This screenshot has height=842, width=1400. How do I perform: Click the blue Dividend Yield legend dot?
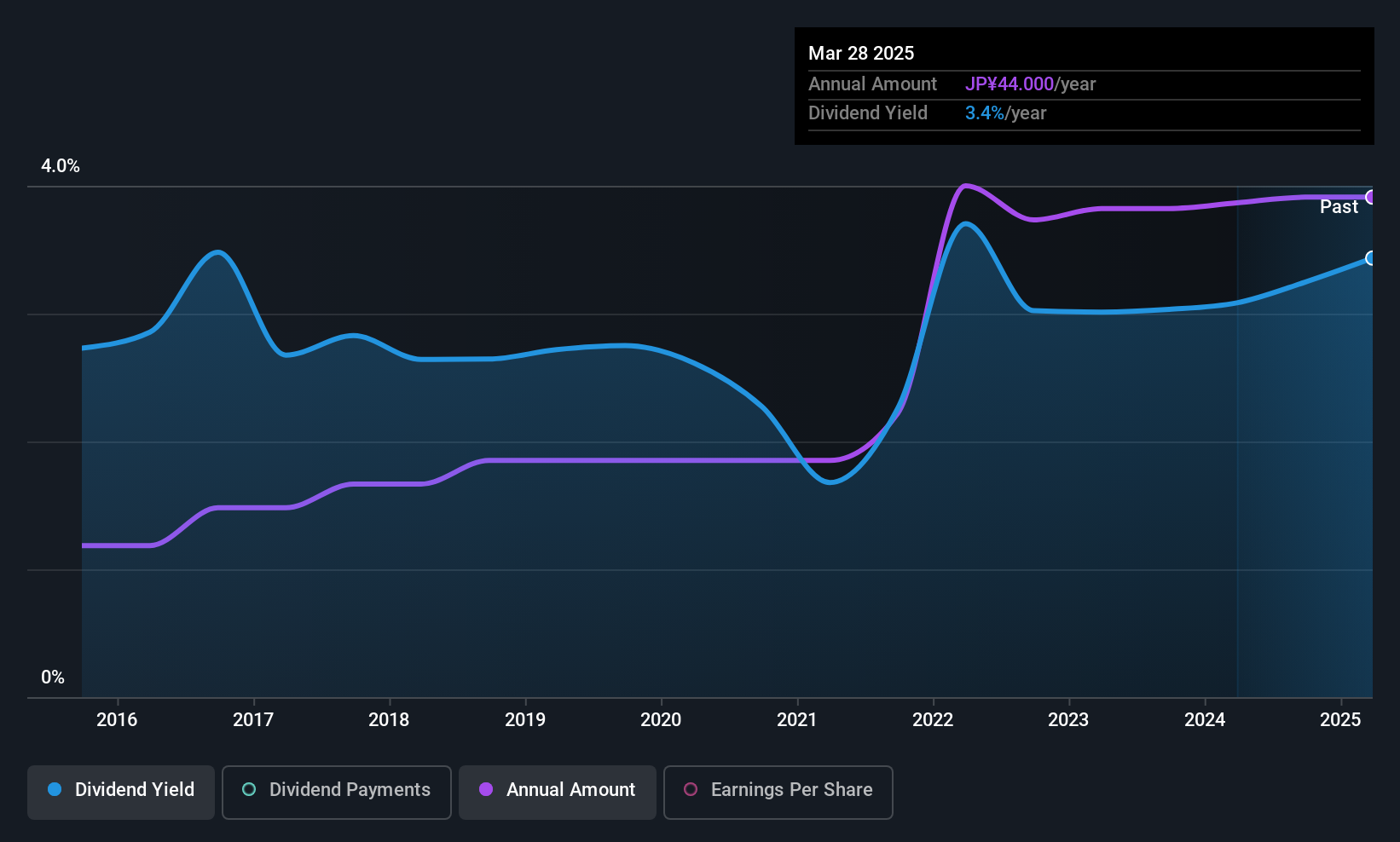point(55,790)
